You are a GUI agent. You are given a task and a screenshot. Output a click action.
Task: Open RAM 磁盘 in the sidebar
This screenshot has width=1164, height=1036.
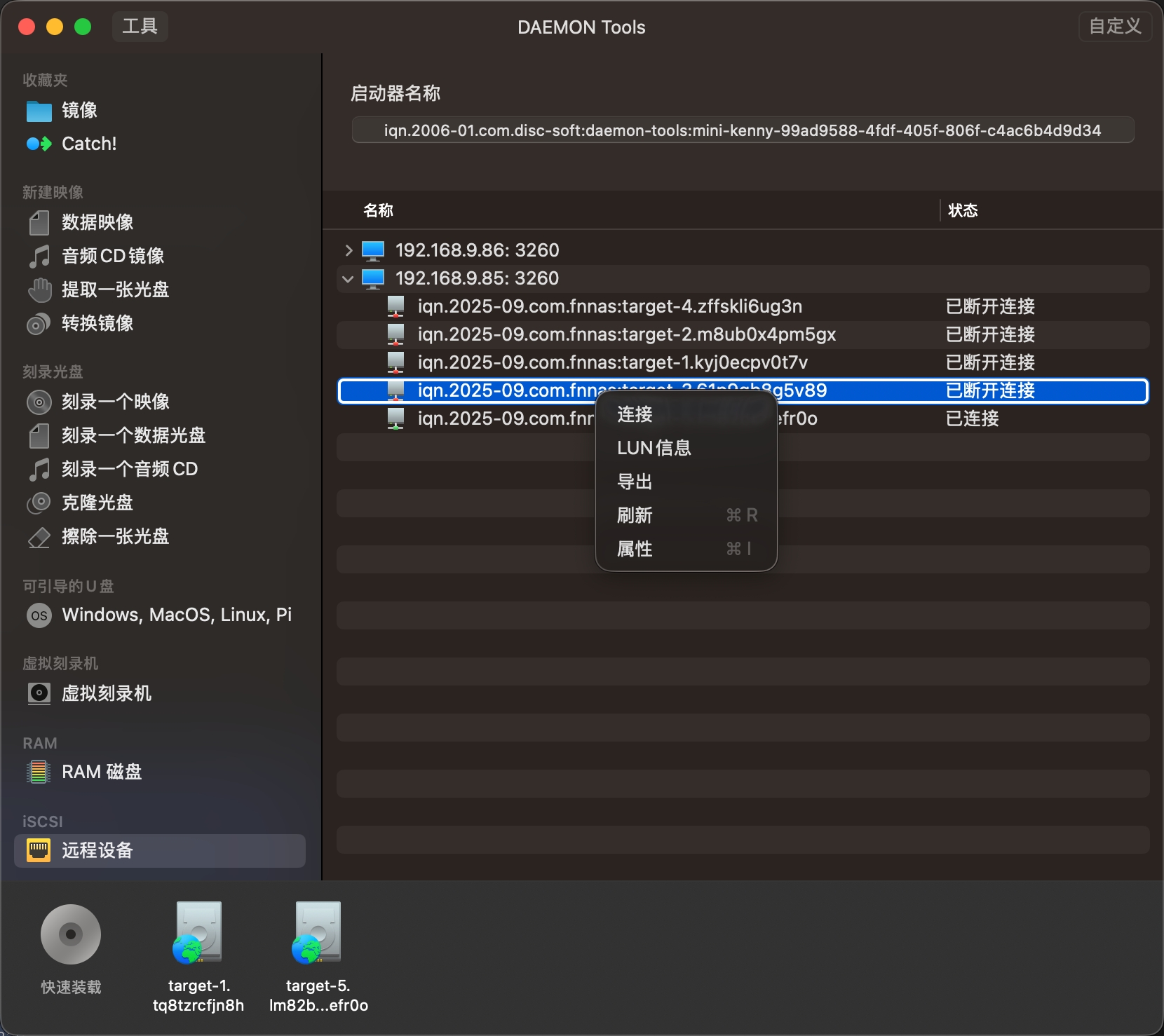(x=101, y=772)
